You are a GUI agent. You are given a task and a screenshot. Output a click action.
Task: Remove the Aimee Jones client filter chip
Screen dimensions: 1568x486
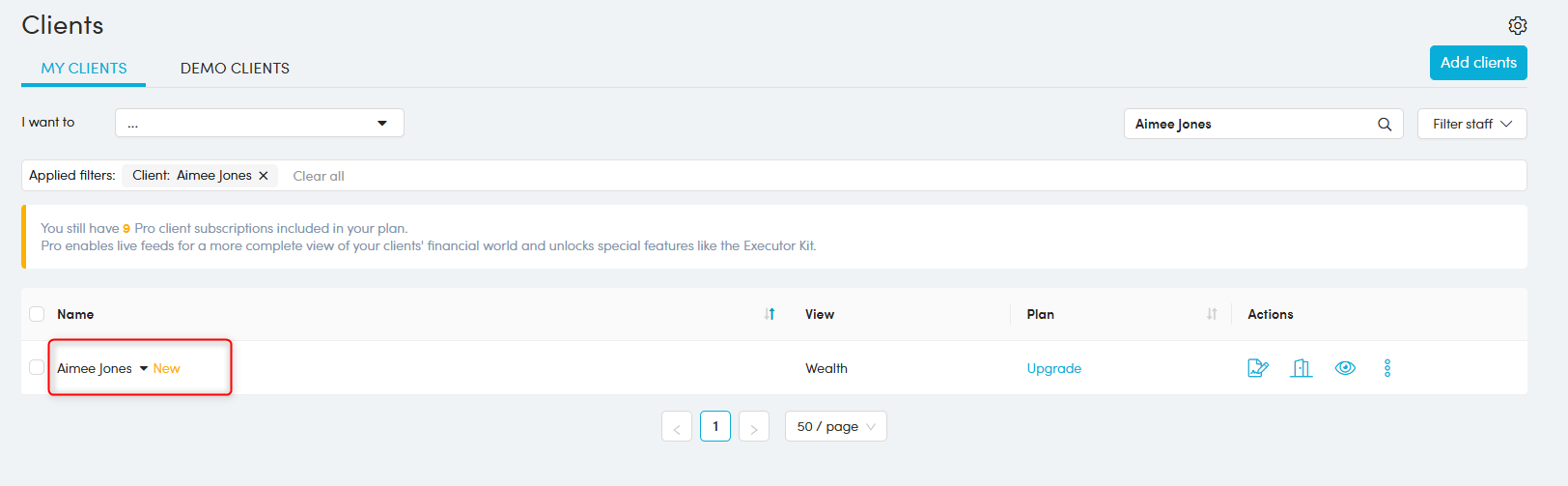coord(264,176)
